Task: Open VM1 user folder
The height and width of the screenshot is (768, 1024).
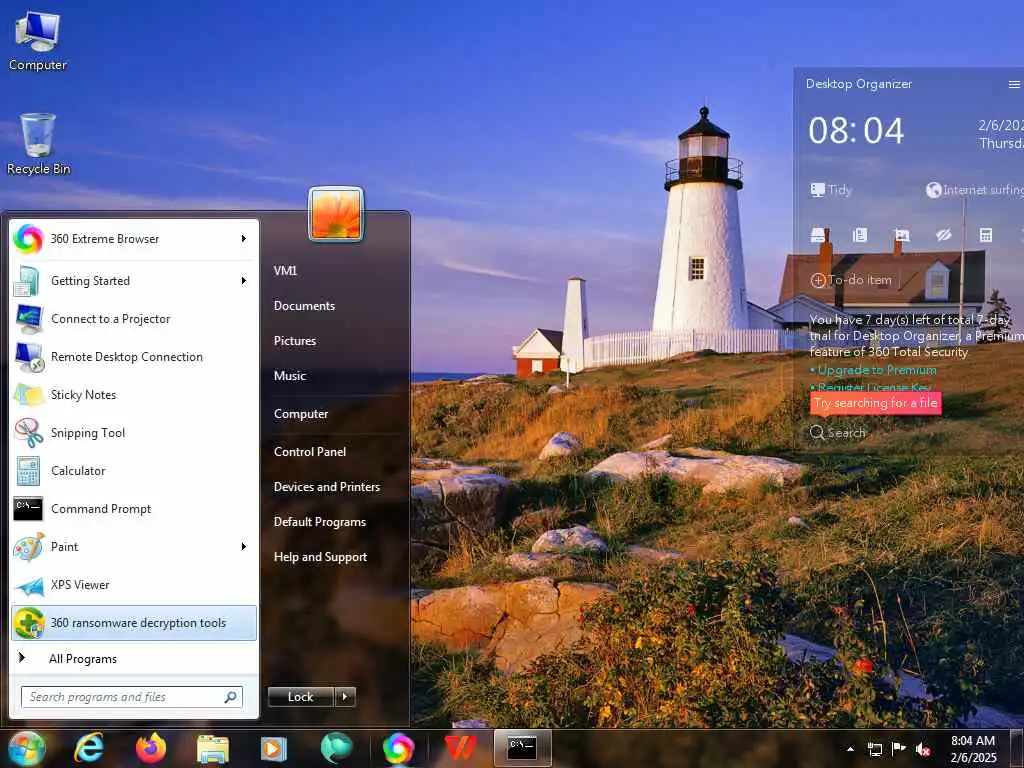Action: [286, 270]
